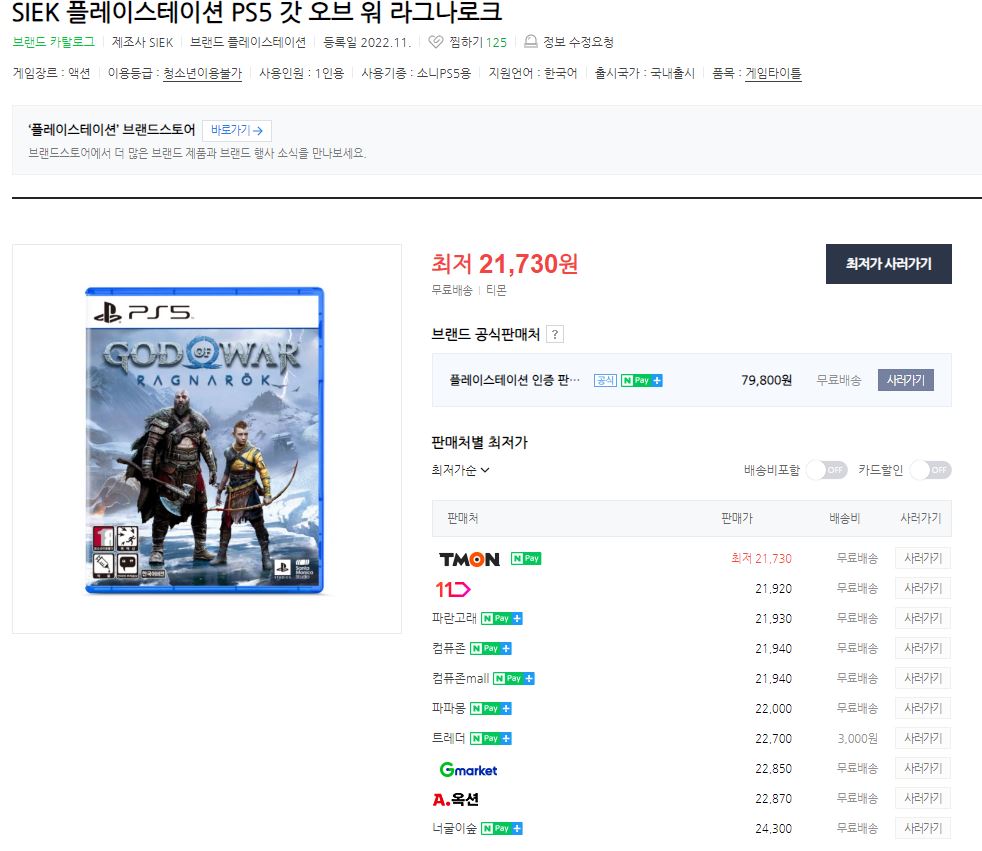Open the 최저가순 sort dropdown
982x851 pixels.
(x=460, y=470)
